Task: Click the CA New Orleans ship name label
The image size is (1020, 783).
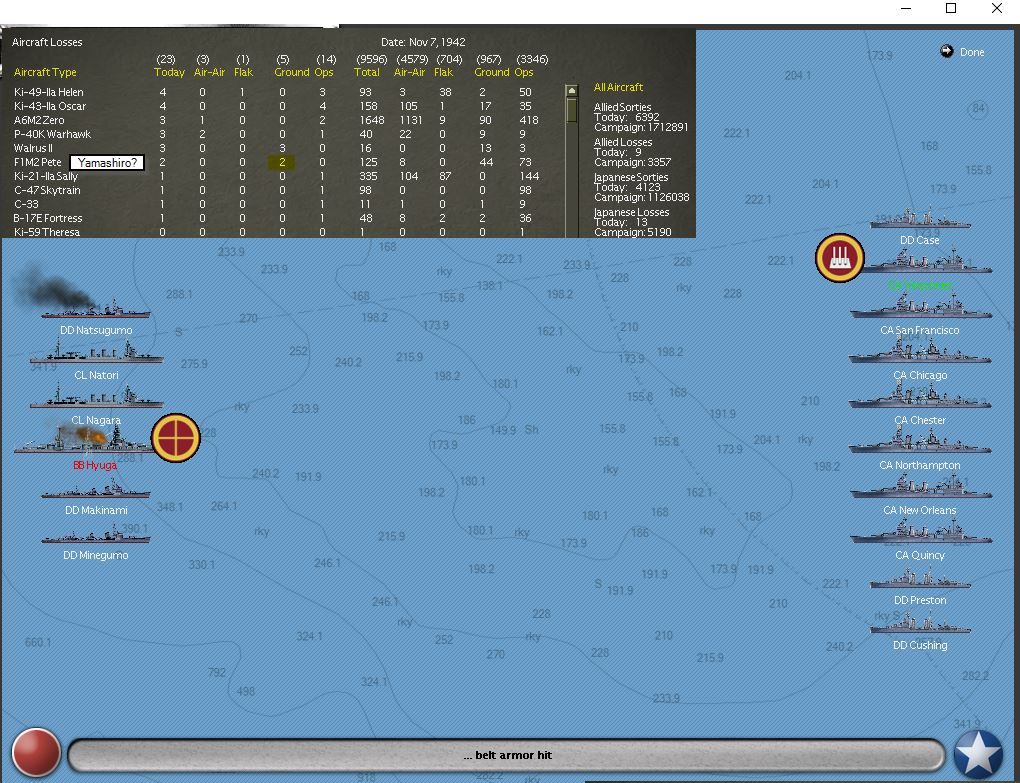Action: 920,511
